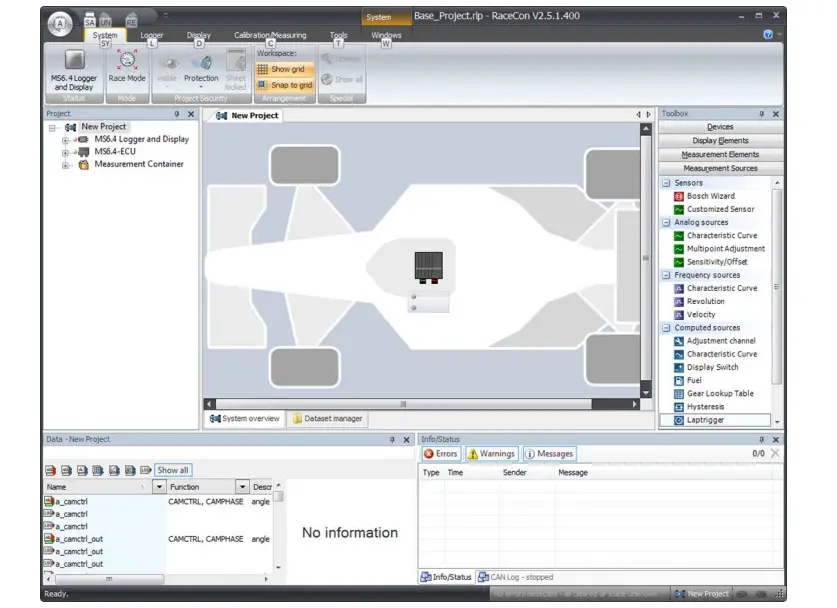Select Measurement Container in project tree
Screen dimensions: 837x608
[139, 164]
